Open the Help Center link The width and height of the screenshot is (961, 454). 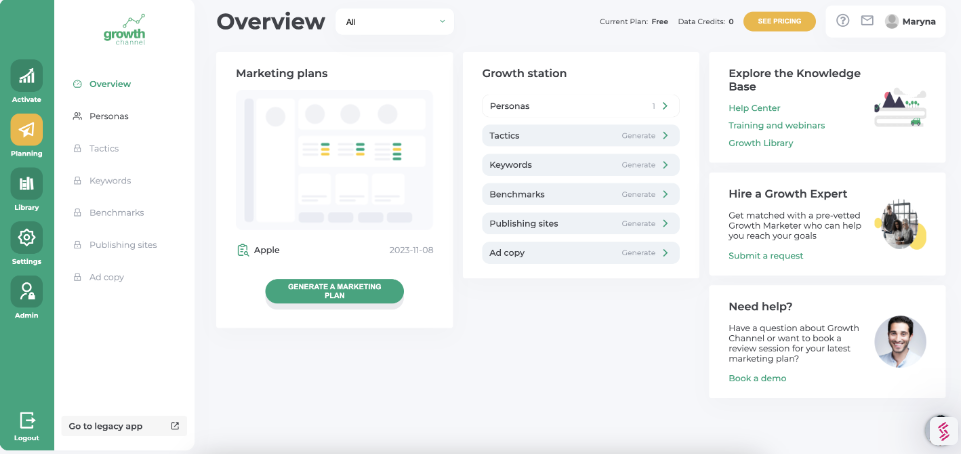click(x=754, y=108)
